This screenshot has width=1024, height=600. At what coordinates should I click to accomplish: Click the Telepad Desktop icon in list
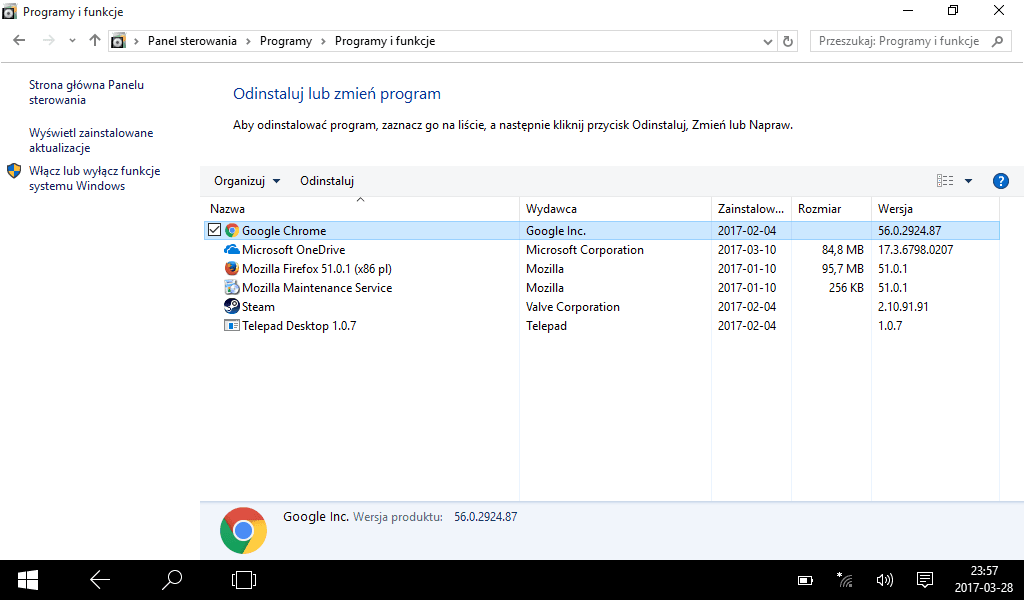tap(232, 325)
